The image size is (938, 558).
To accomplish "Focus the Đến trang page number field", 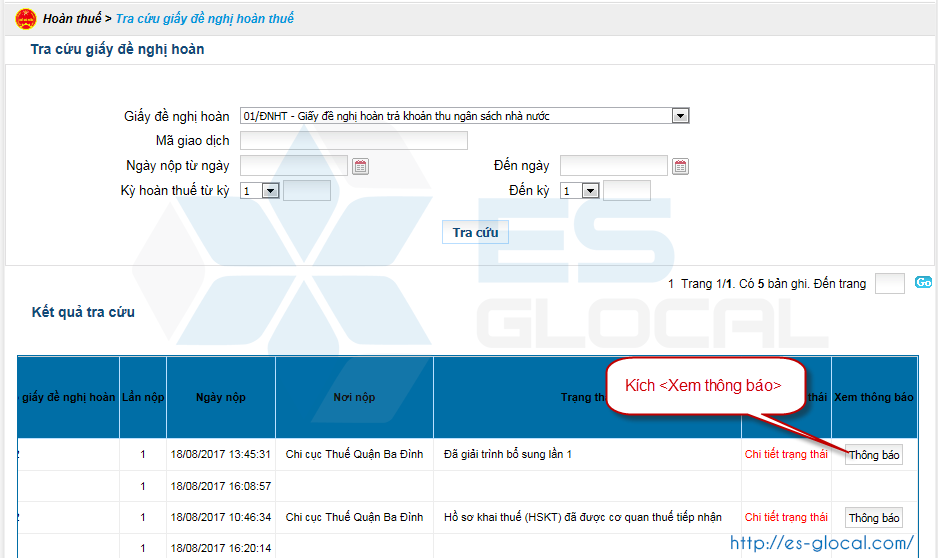I will (890, 283).
